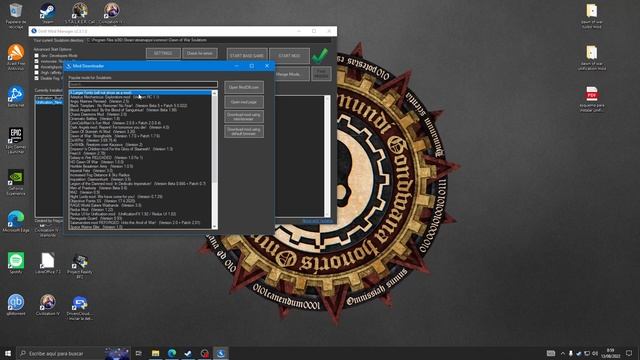Open the dawn of war folder icon at top right

coord(592,16)
